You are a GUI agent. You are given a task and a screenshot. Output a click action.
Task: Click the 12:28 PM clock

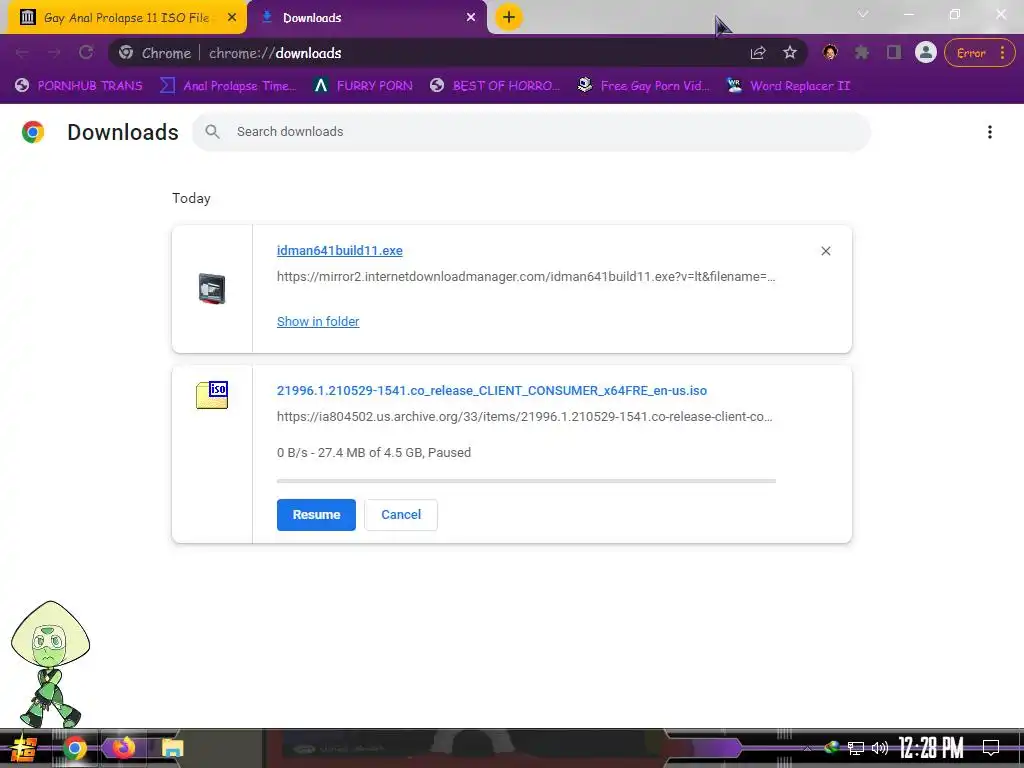point(931,748)
